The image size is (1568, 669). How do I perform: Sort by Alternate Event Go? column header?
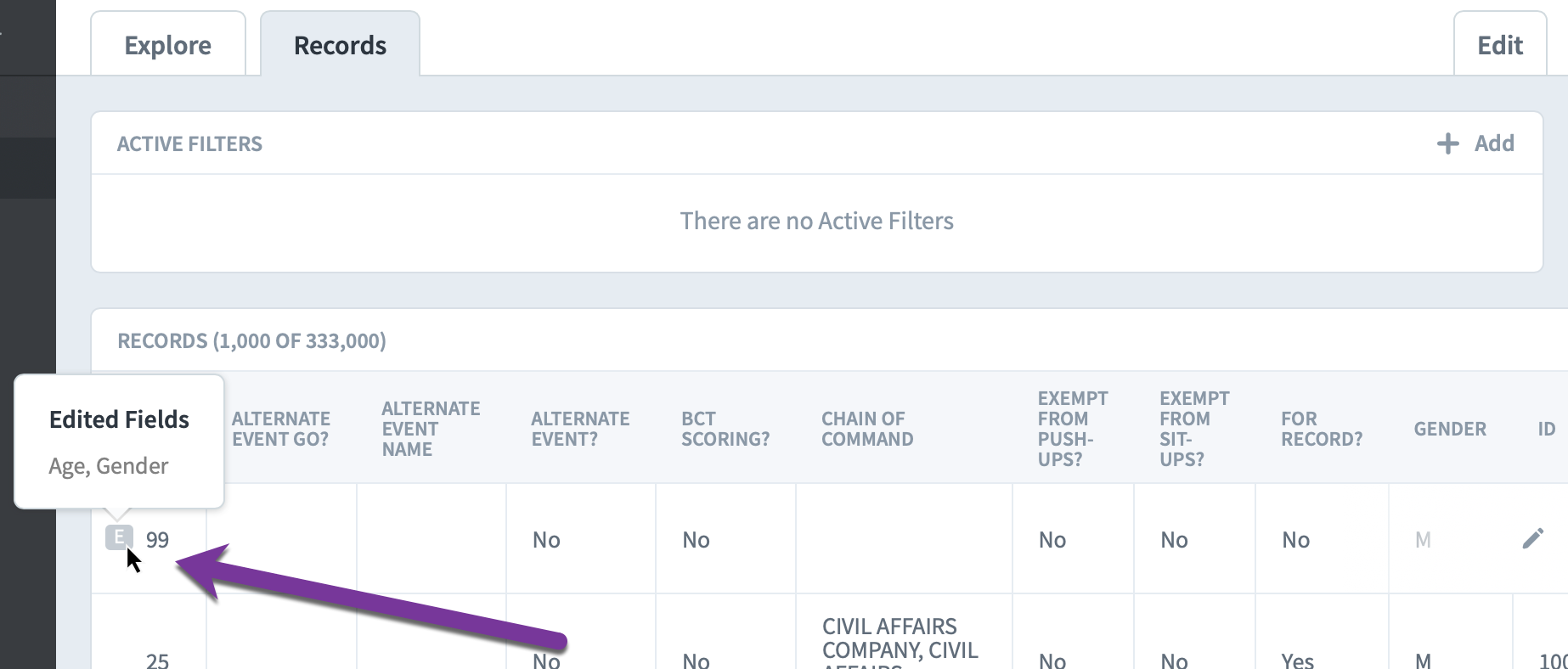click(280, 429)
